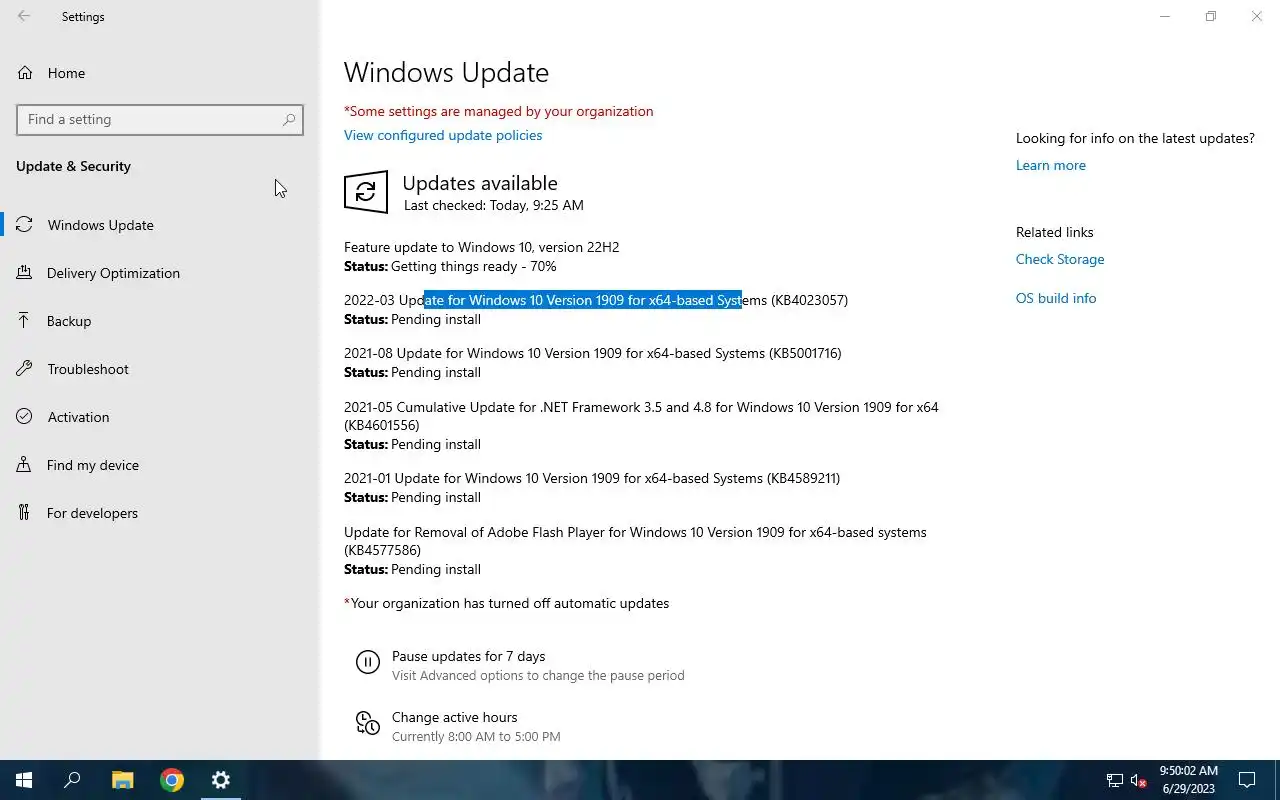Click the KB5001716 update entry

point(592,353)
